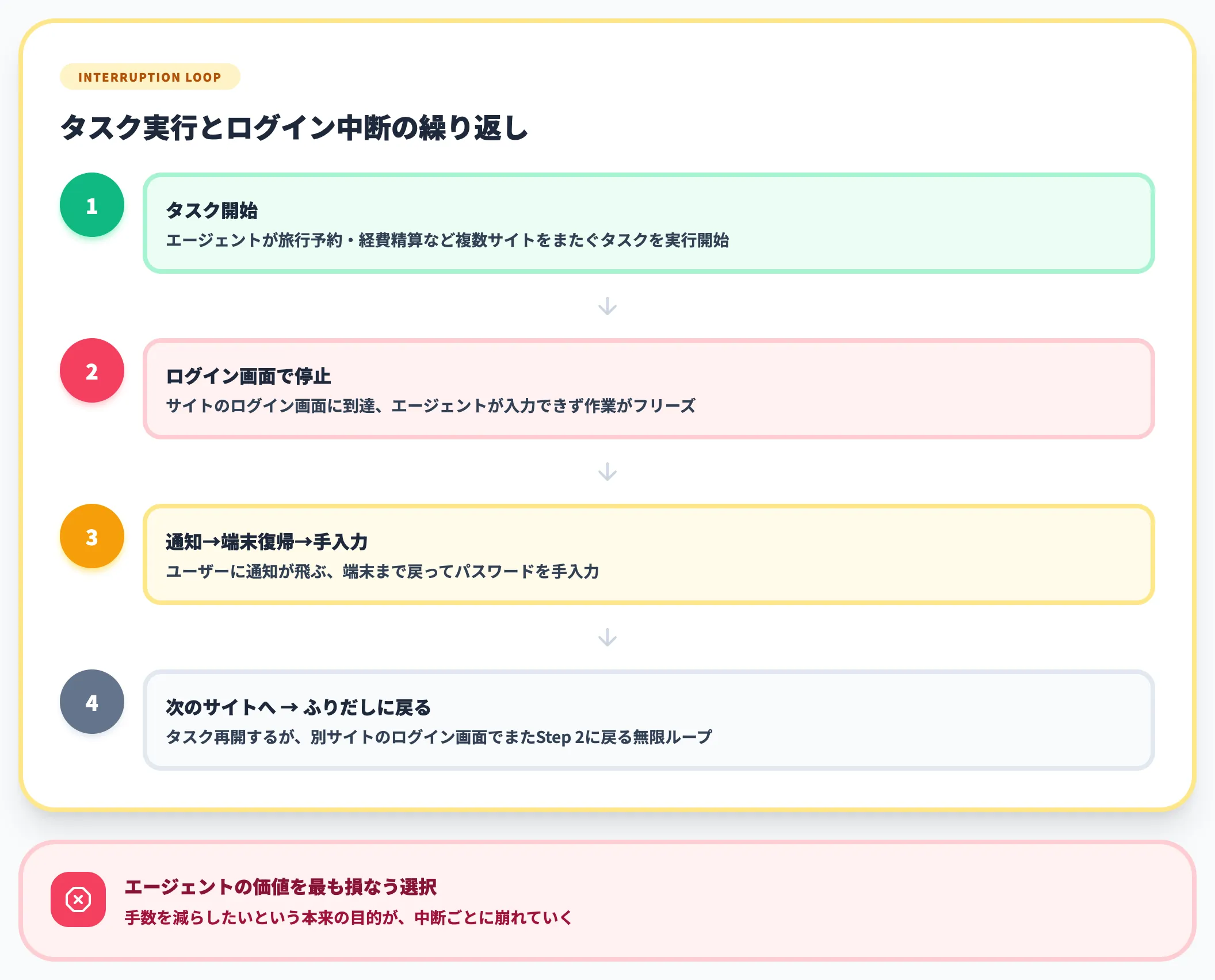Click the description starting ユーザーに通知が飛ぶ
Image resolution: width=1215 pixels, height=980 pixels.
tap(383, 572)
